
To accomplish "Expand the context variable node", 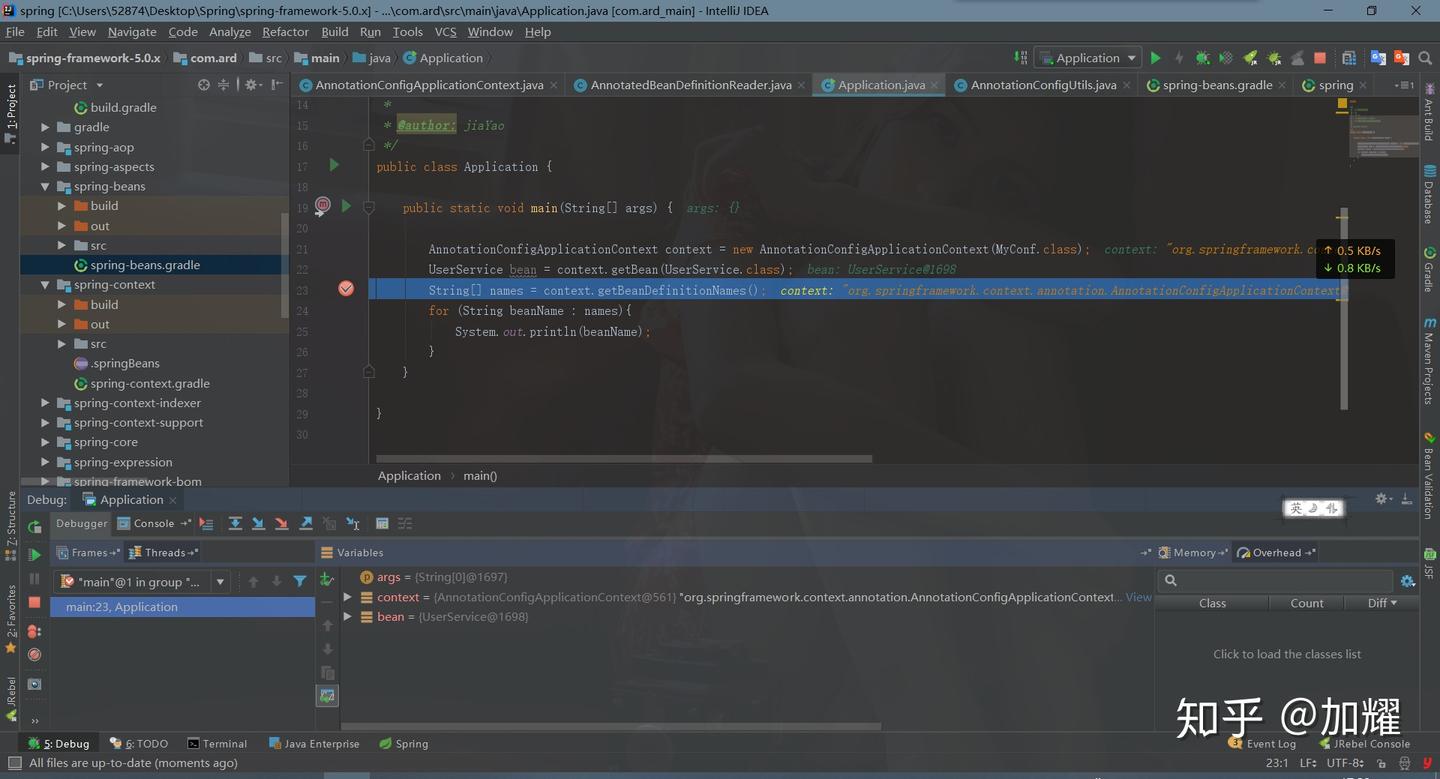I will [x=347, y=597].
